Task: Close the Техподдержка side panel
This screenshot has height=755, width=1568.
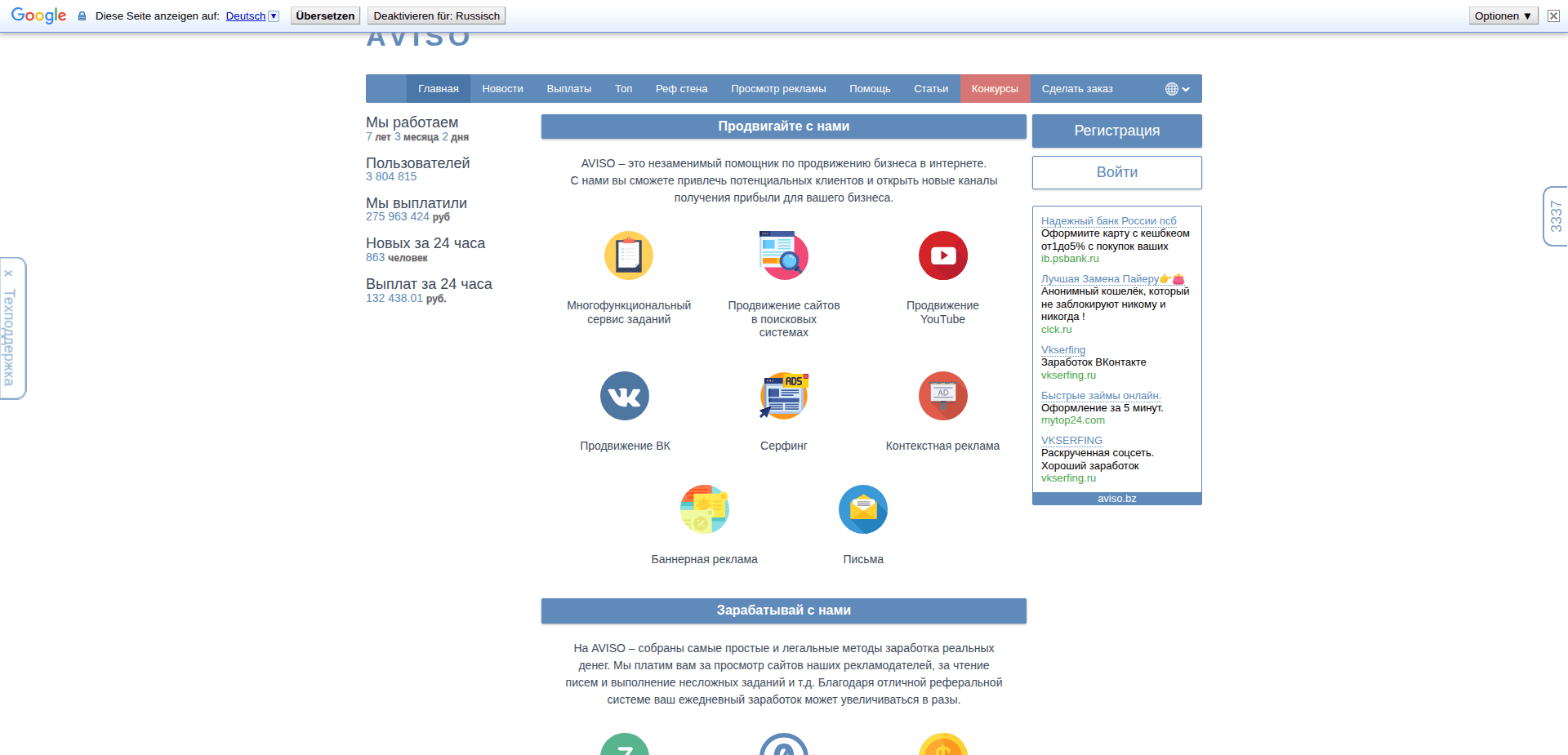Action: tap(9, 271)
